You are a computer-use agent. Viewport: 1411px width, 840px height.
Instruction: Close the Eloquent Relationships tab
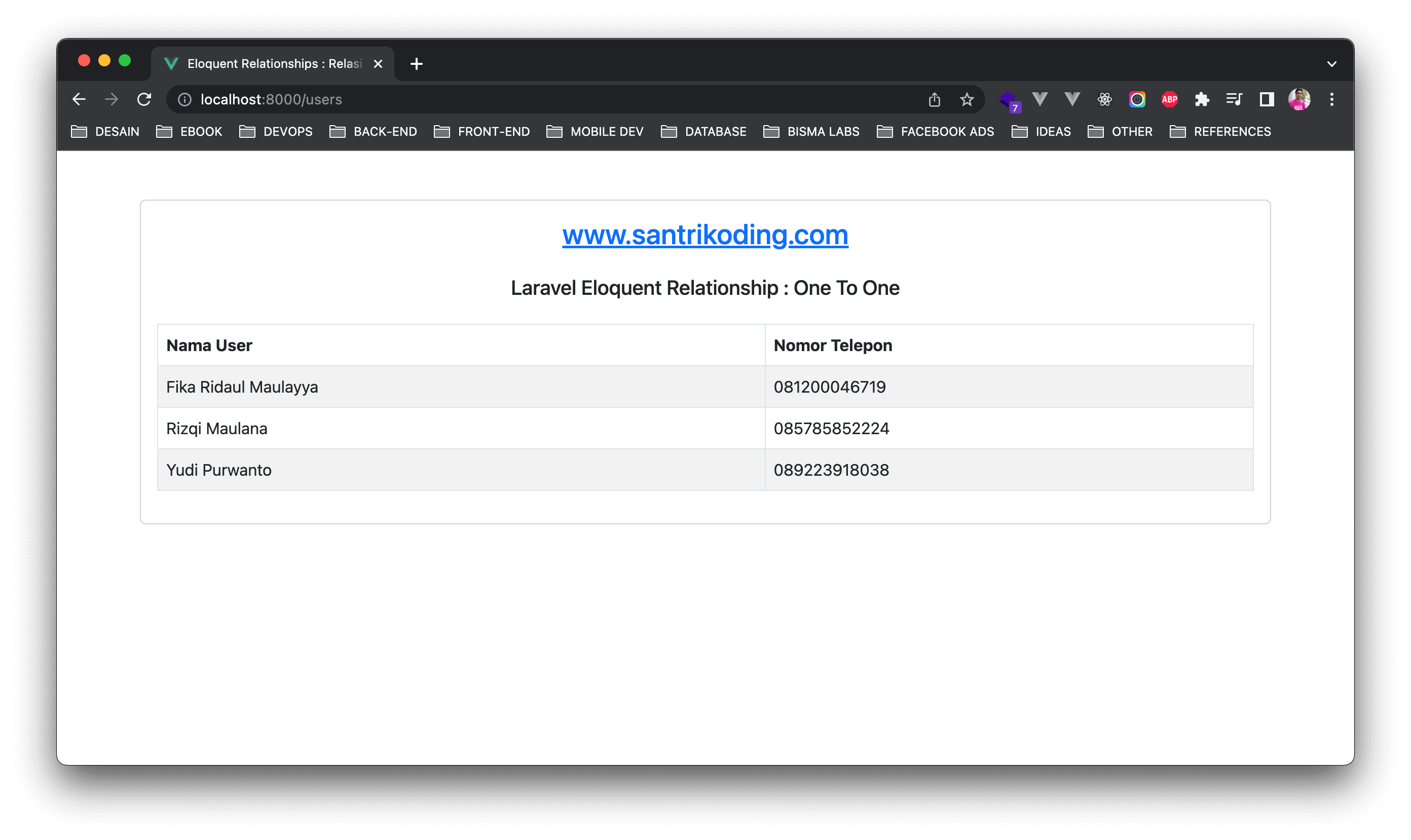[378, 64]
